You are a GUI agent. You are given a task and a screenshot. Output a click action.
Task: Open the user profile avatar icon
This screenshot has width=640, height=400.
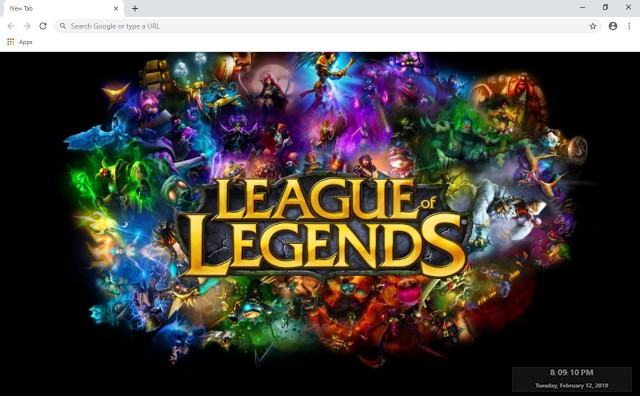pos(613,26)
